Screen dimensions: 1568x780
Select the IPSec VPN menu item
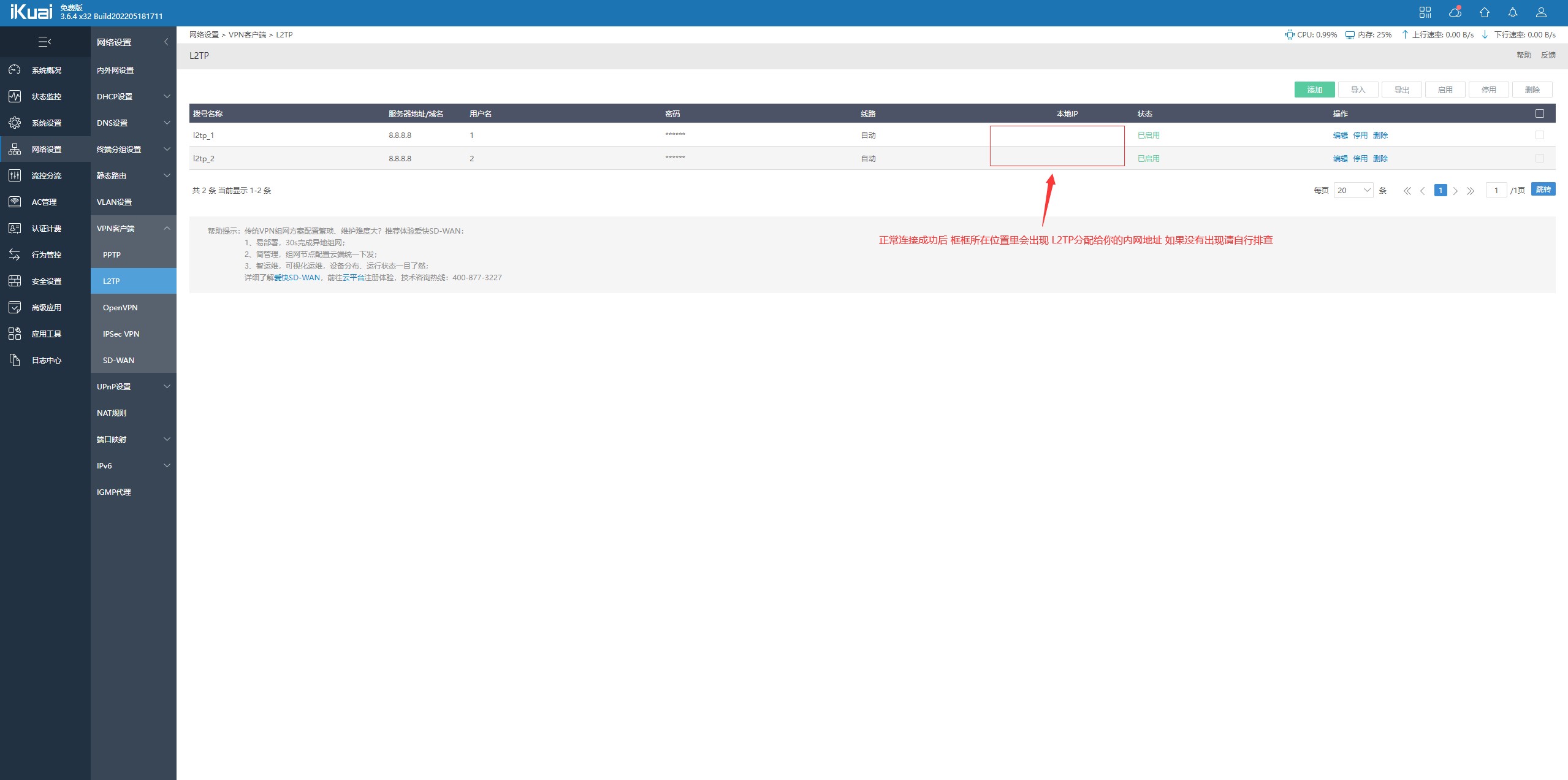[121, 334]
